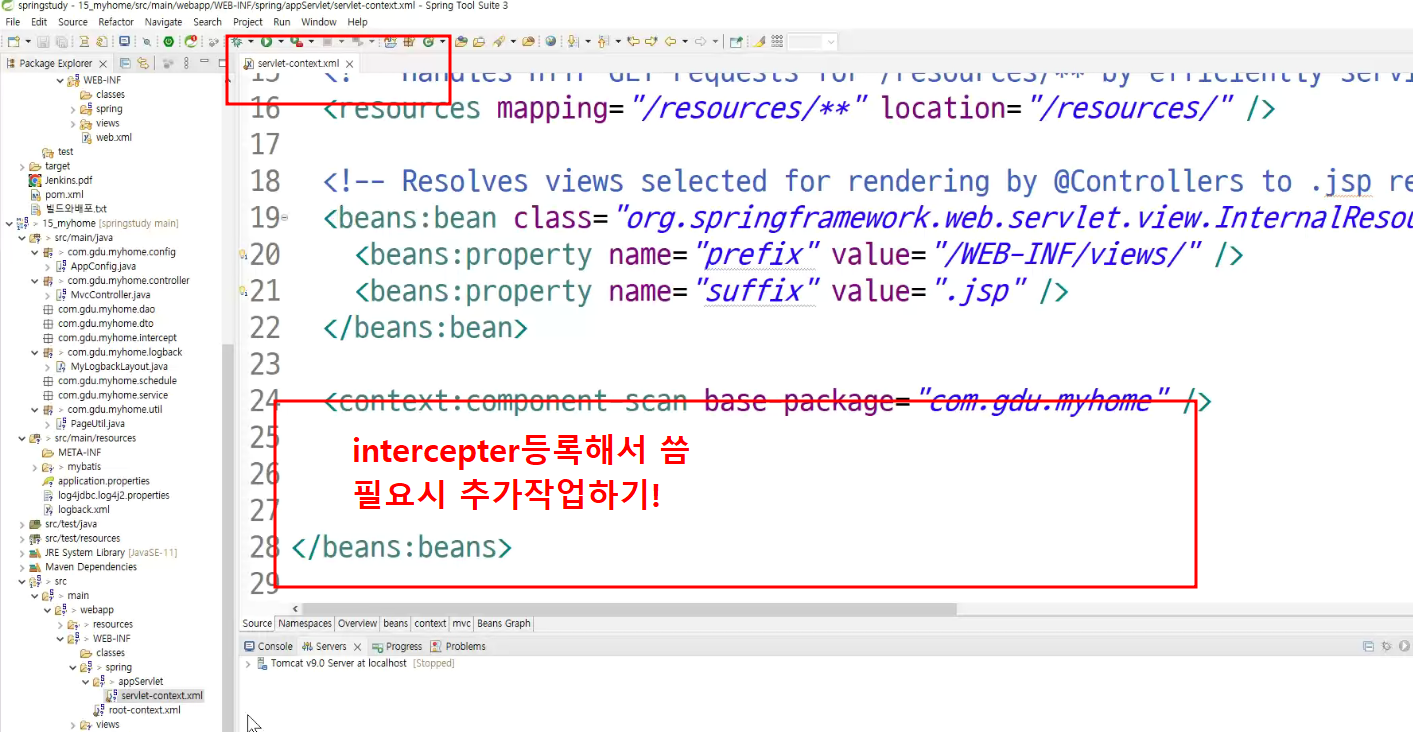
Task: Open the Help menu
Action: 357,21
